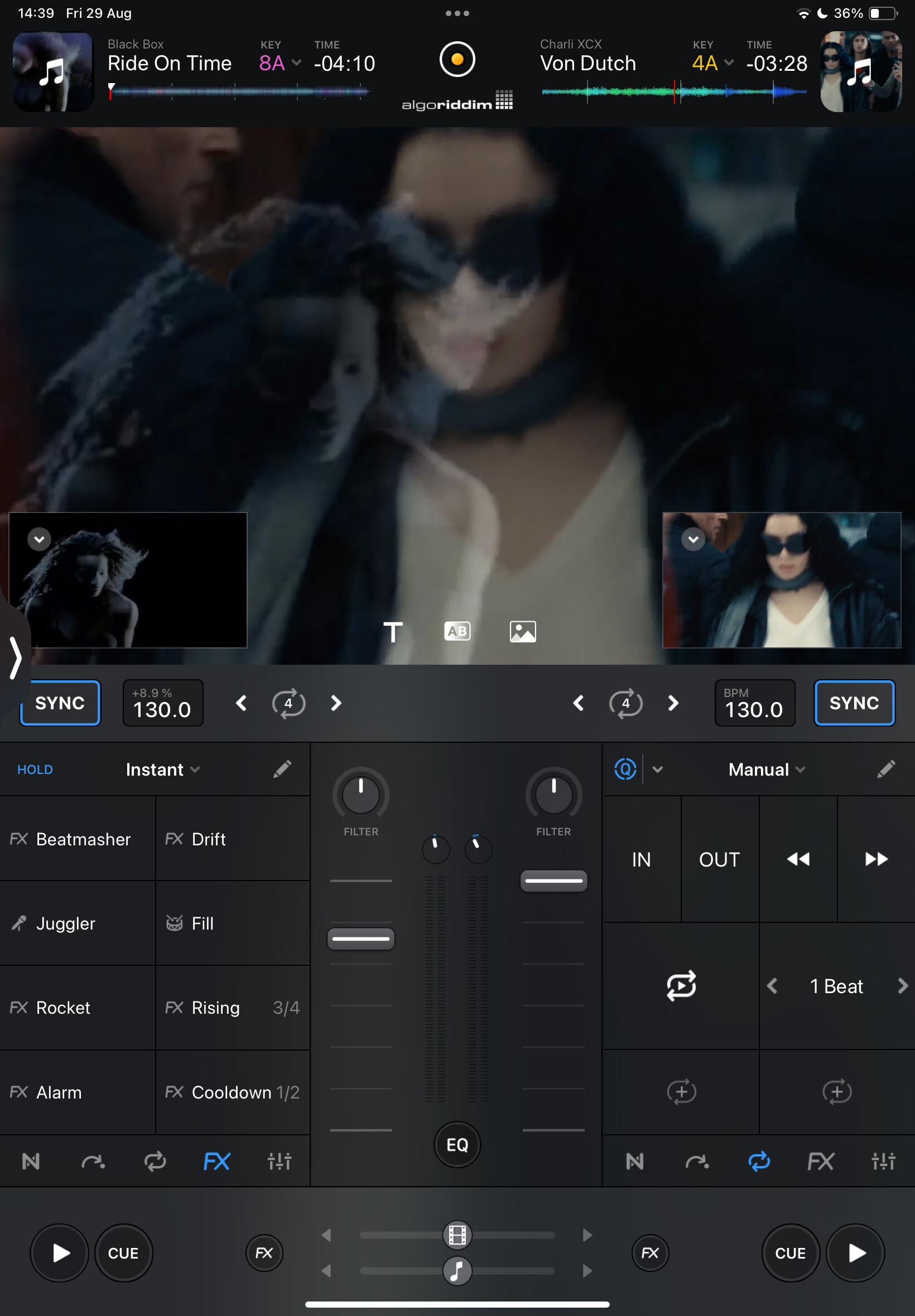Double the right deck loop length

tap(673, 703)
